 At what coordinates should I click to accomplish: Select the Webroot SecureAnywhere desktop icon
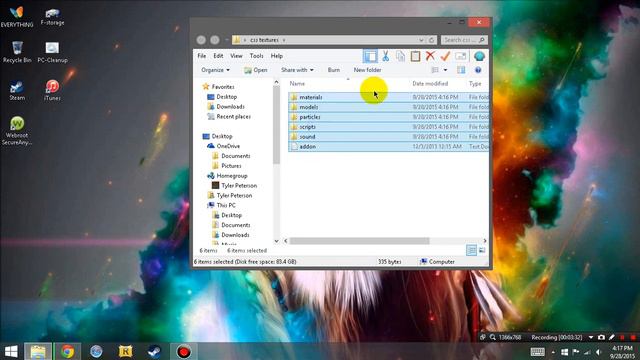[17, 131]
